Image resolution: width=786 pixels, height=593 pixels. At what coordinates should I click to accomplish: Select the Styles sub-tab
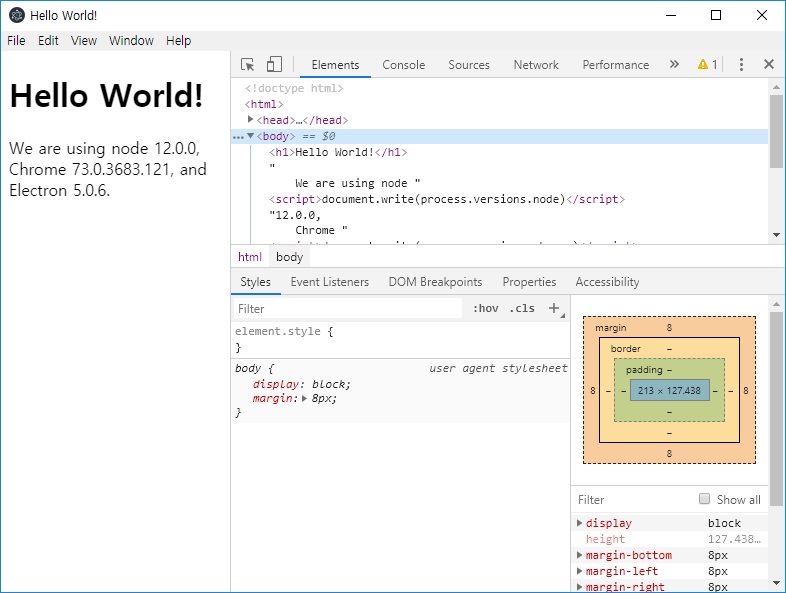point(255,282)
